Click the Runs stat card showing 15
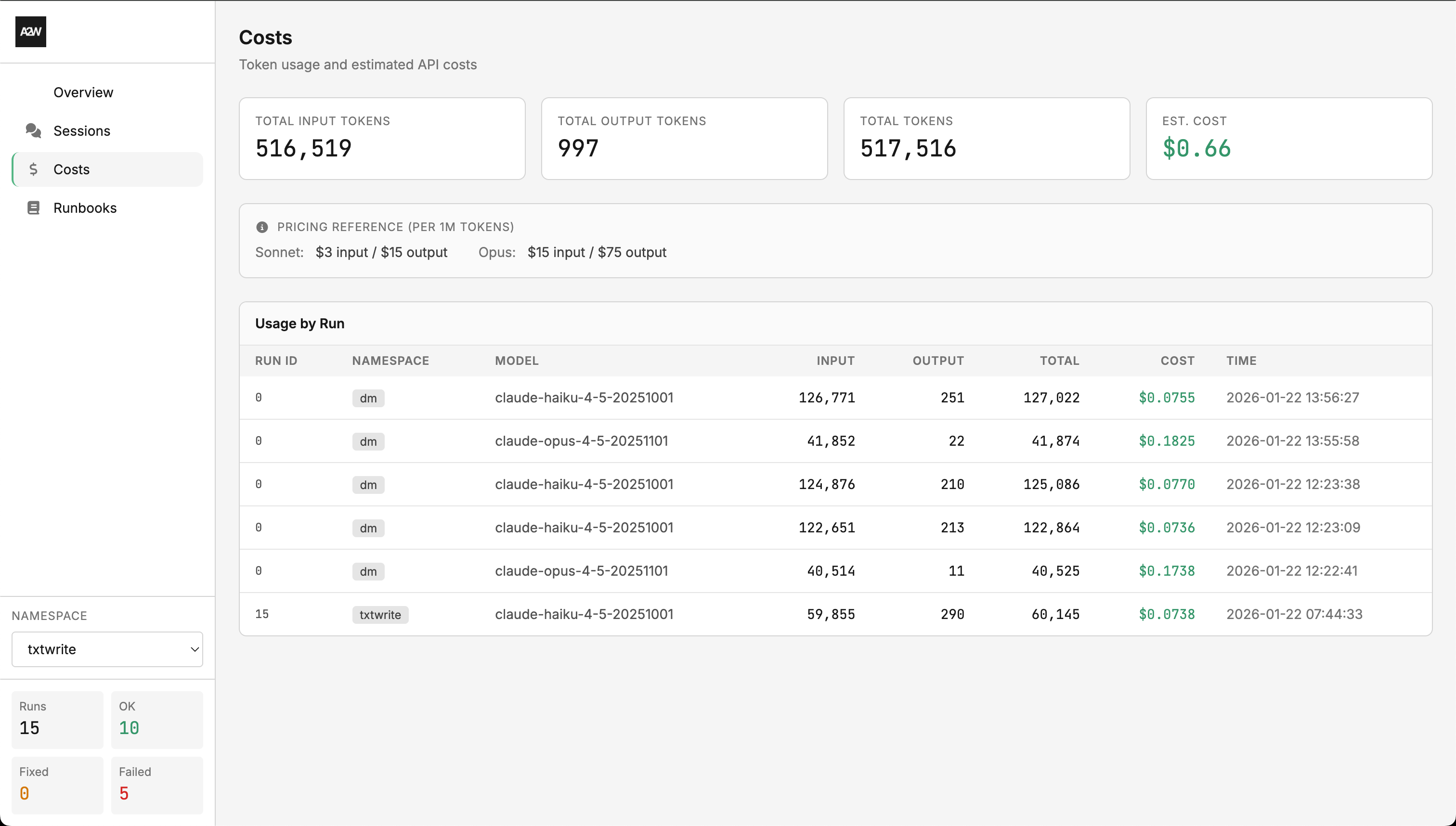 point(57,719)
